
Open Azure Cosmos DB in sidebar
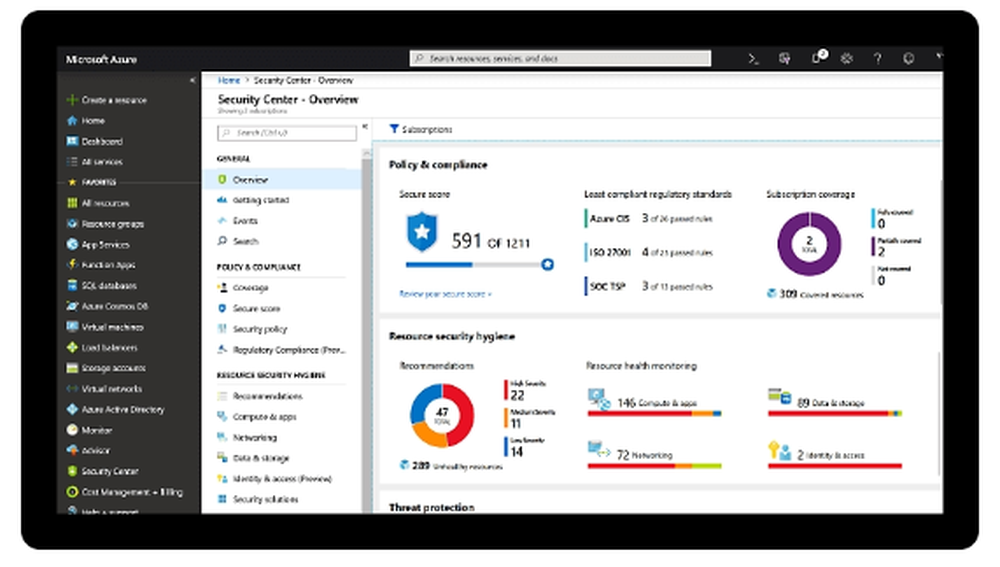click(x=107, y=306)
